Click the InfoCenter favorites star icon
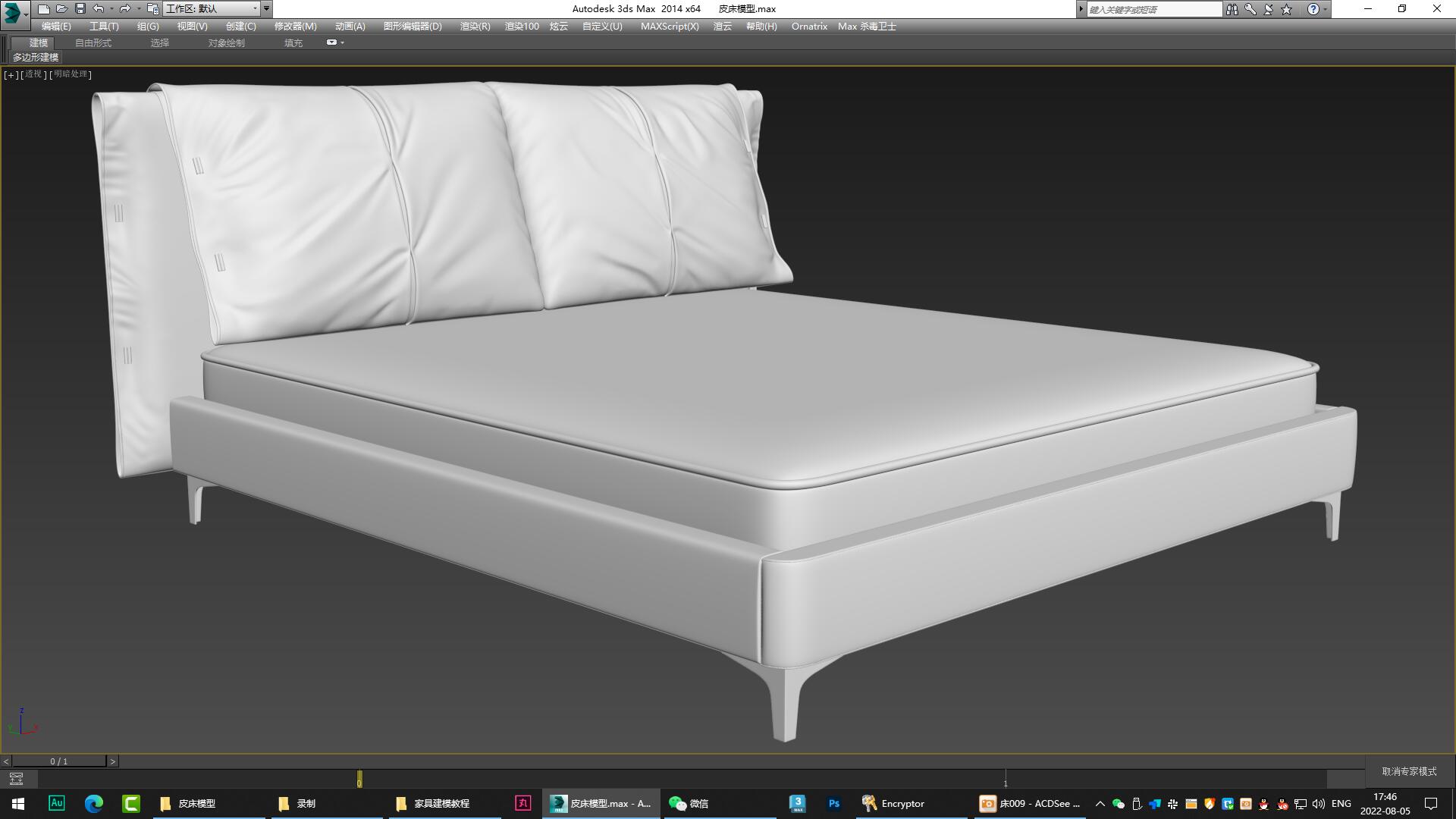Screen dimensions: 1456x819 click(1285, 9)
